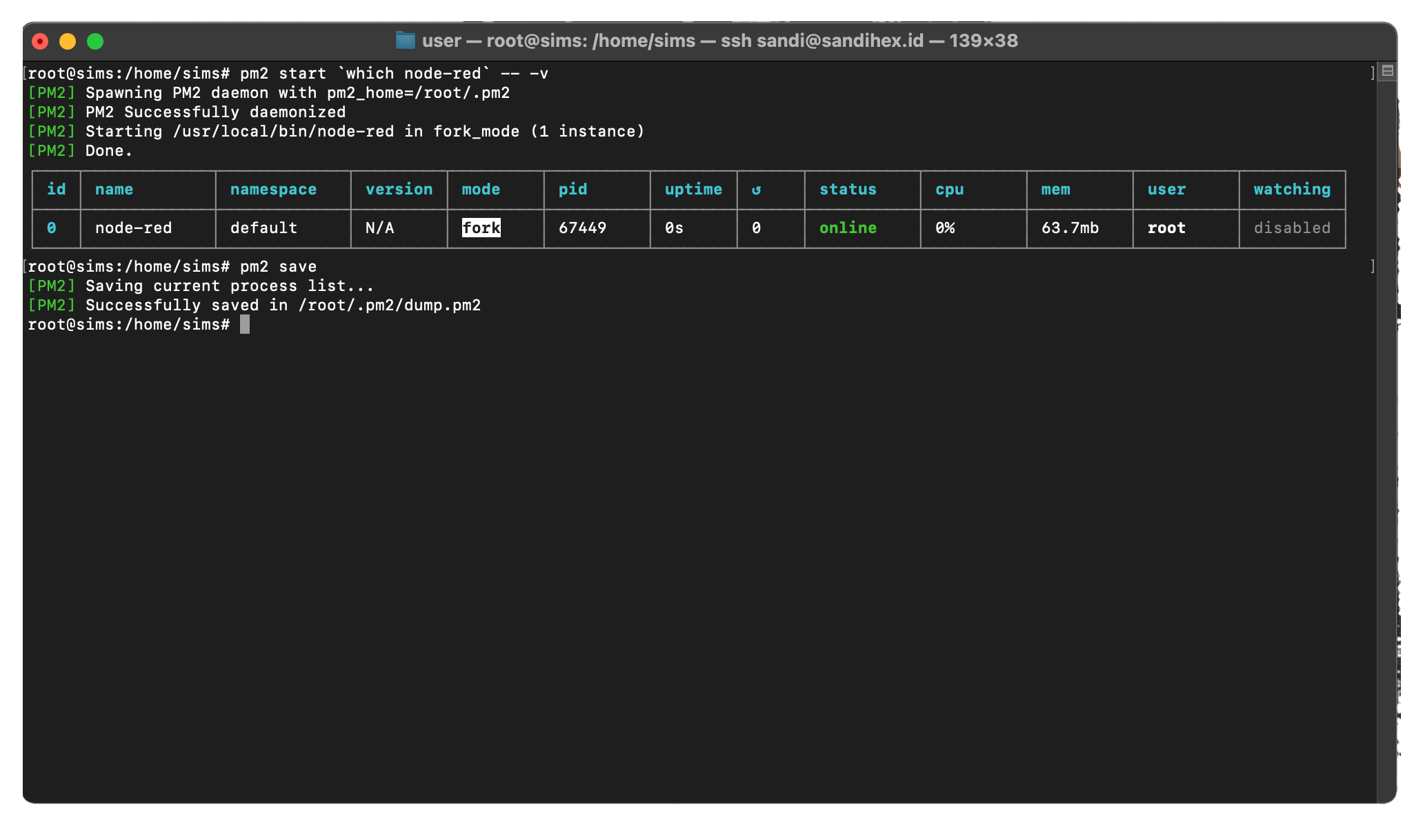Image resolution: width=1414 pixels, height=840 pixels.
Task: Click the 'user' column header
Action: pyautogui.click(x=1166, y=189)
